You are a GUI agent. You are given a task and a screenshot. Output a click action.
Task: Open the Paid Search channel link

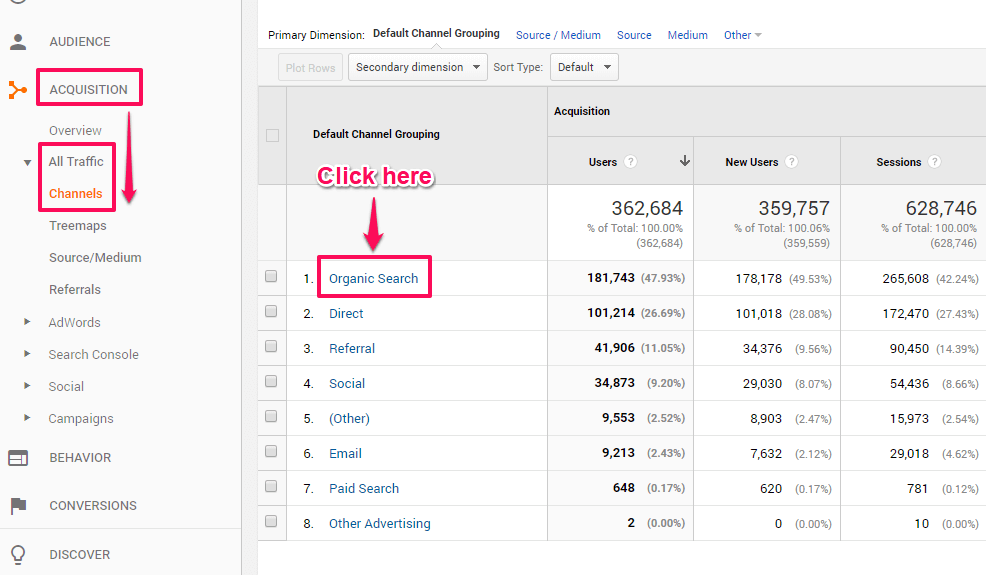[364, 489]
